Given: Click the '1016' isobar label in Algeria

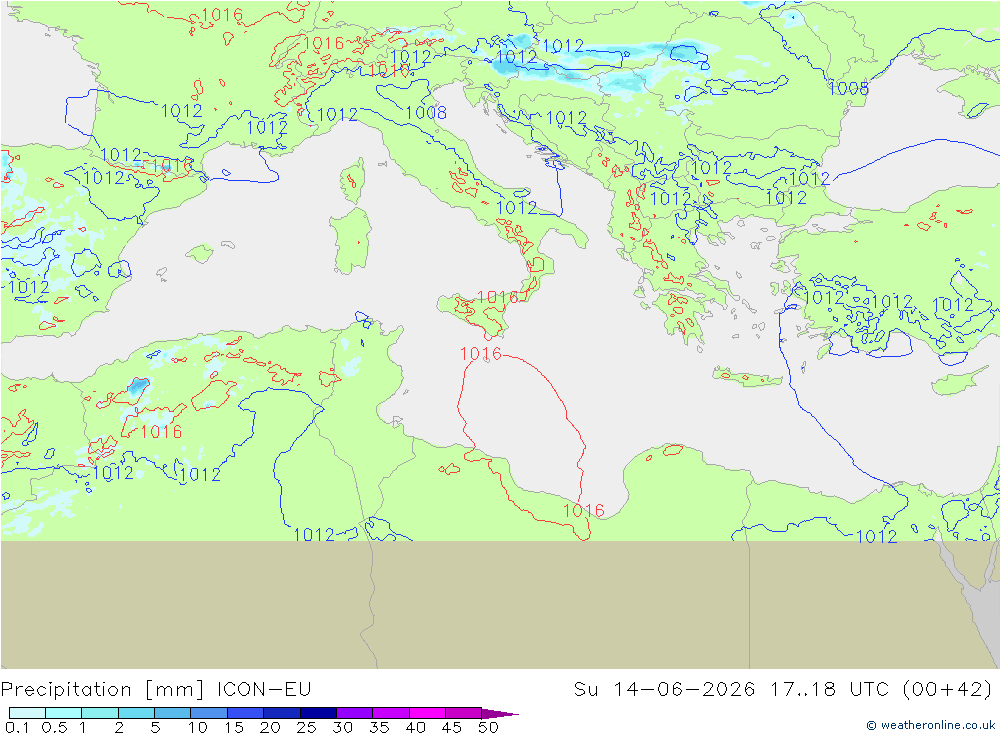Looking at the screenshot, I should coord(161,432).
